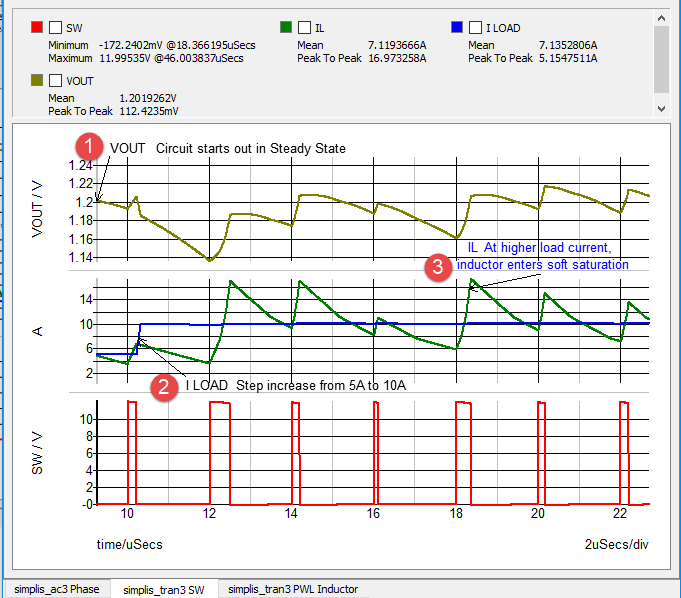This screenshot has height=598, width=681.
Task: Click red callout marker number 3
Action: 436,267
